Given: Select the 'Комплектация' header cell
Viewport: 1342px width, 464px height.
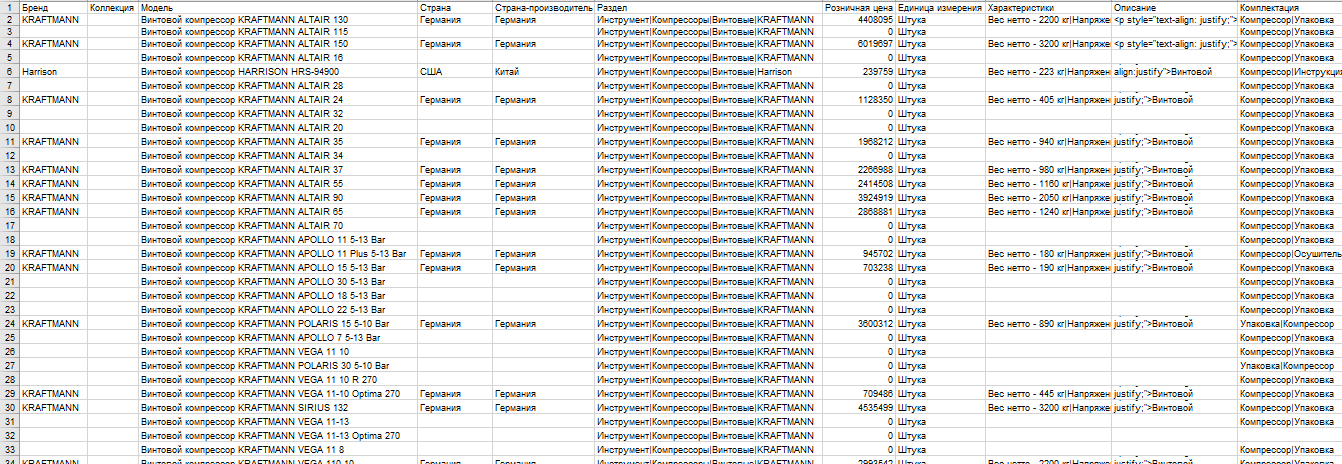Looking at the screenshot, I should [x=1290, y=7].
